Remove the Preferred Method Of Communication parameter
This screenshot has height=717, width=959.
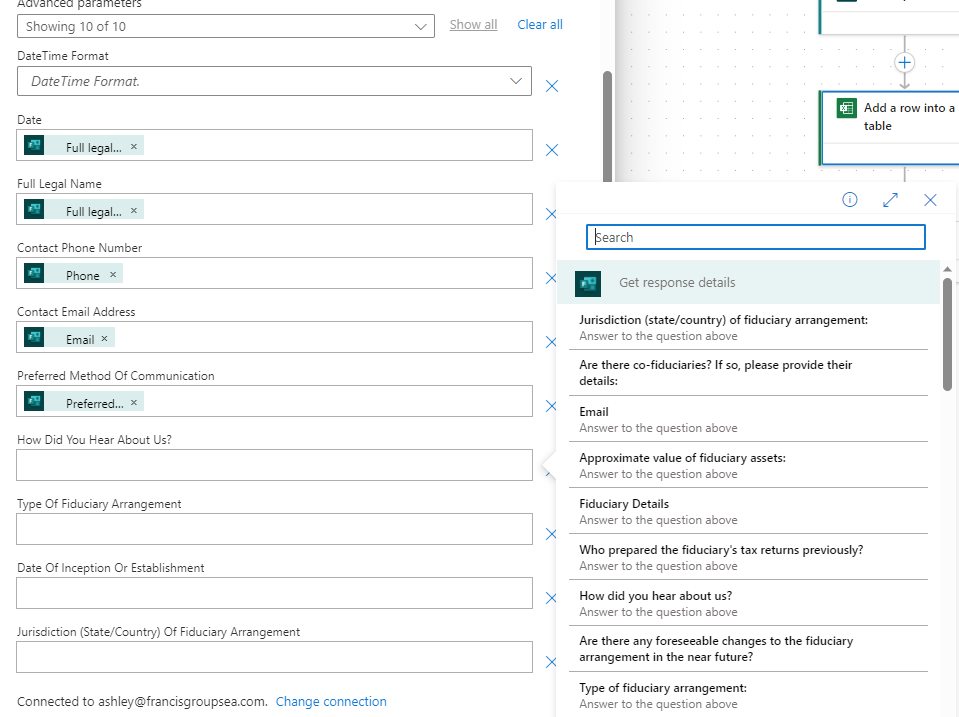click(x=551, y=406)
